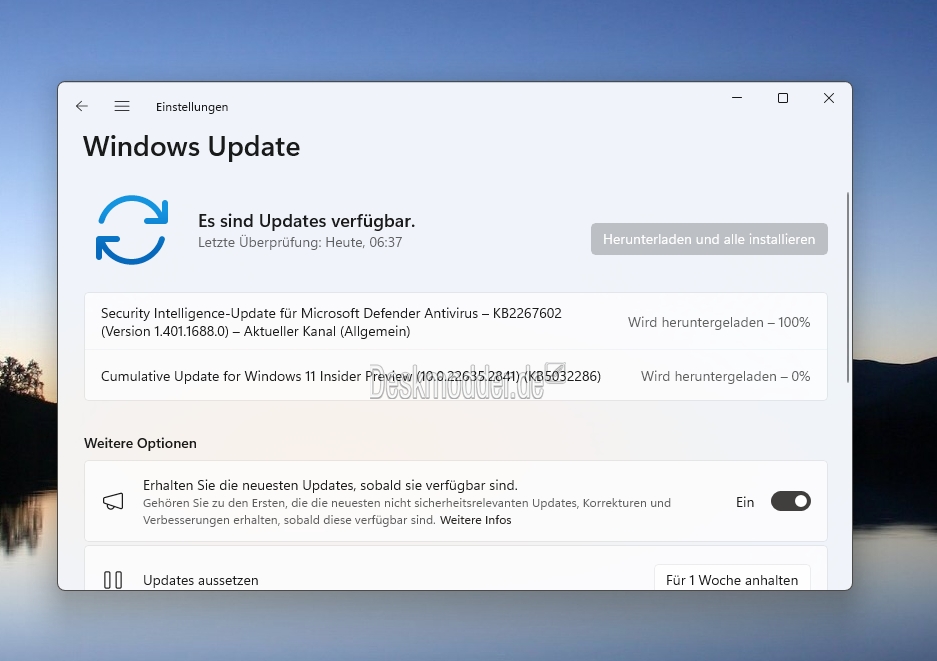
Task: Turn off the newest updates toggle switch
Action: (791, 501)
